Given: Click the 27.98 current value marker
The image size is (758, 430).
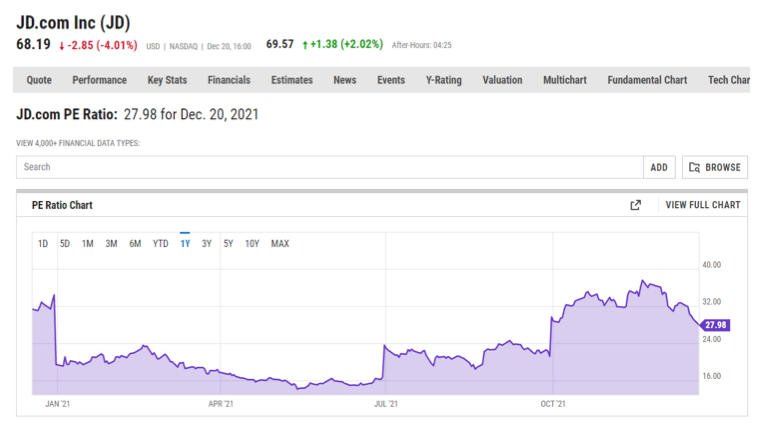Looking at the screenshot, I should click(x=715, y=325).
